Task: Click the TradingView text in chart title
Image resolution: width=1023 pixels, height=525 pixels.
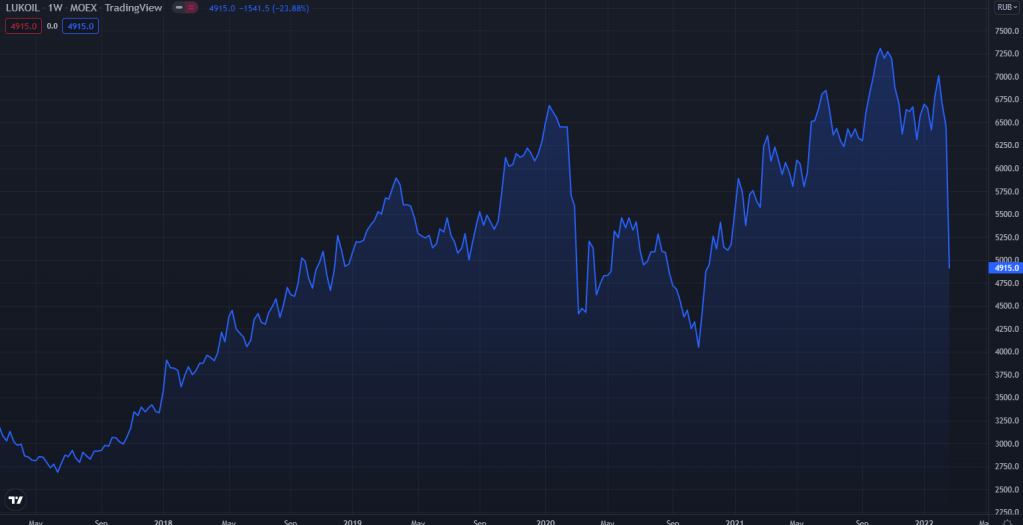Action: [x=134, y=8]
